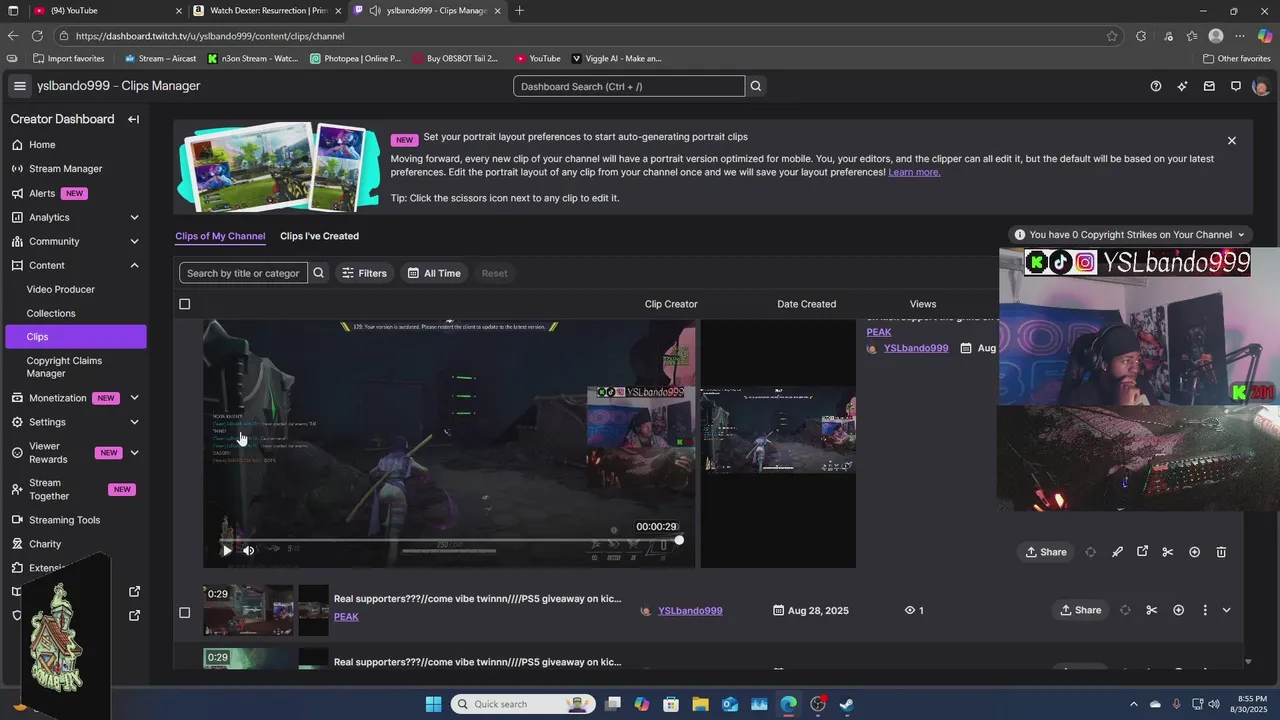Click the Filters button
The height and width of the screenshot is (720, 1280).
(364, 273)
